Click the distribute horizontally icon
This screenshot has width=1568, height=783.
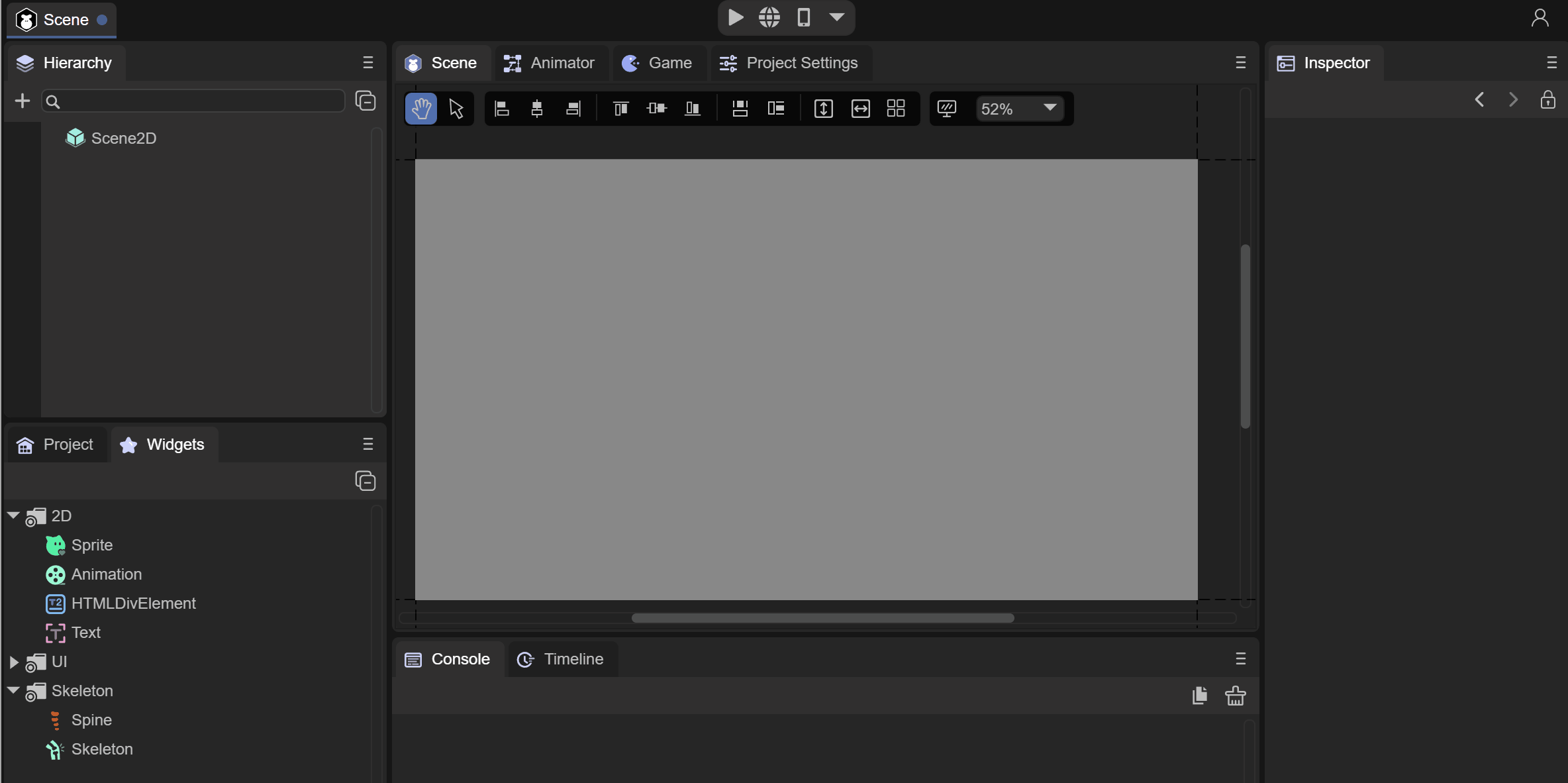(x=740, y=108)
